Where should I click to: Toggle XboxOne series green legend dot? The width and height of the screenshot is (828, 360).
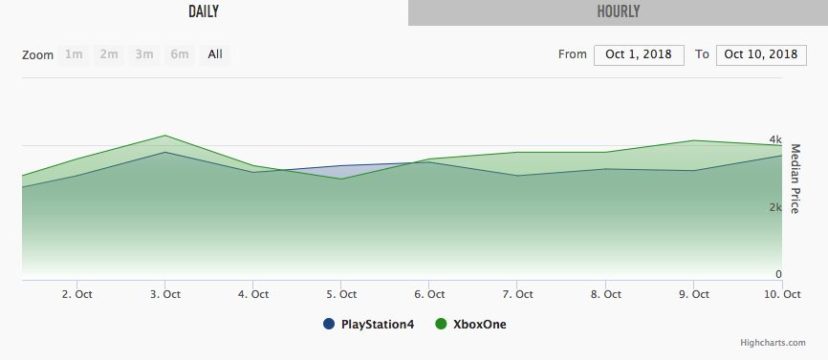click(441, 324)
